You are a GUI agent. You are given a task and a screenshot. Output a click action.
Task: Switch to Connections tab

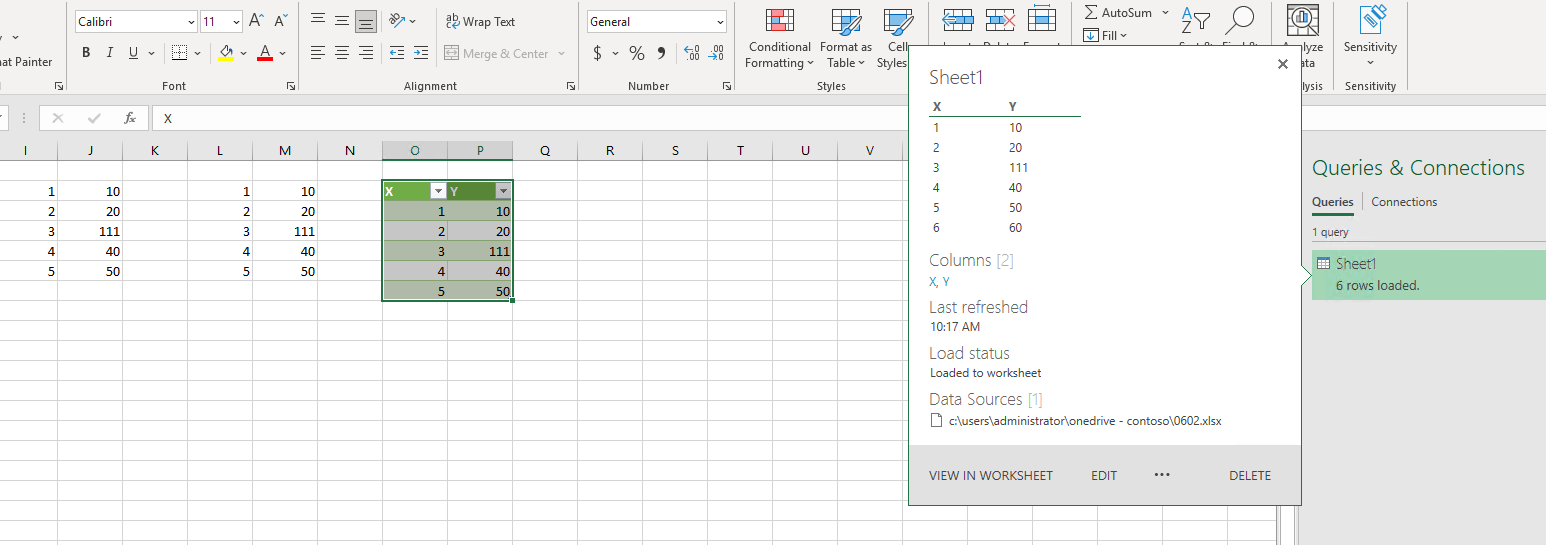click(x=1404, y=202)
